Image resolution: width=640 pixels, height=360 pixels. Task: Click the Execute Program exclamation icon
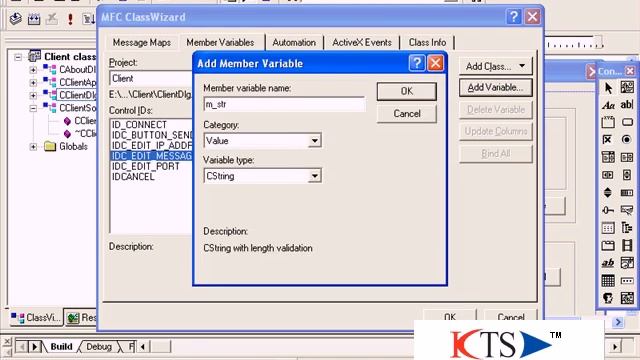70,19
